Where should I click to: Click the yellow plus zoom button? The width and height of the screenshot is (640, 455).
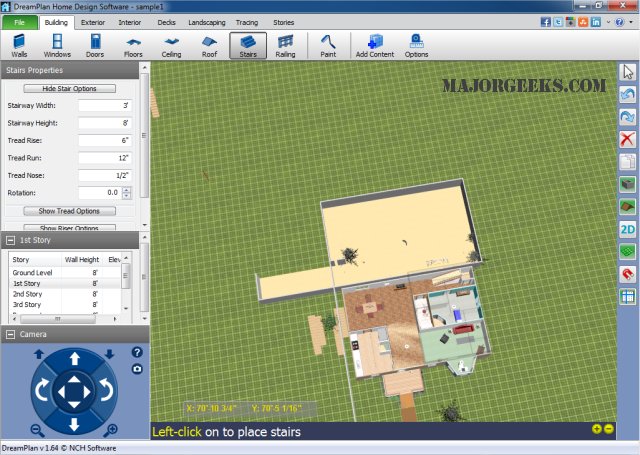(x=597, y=429)
